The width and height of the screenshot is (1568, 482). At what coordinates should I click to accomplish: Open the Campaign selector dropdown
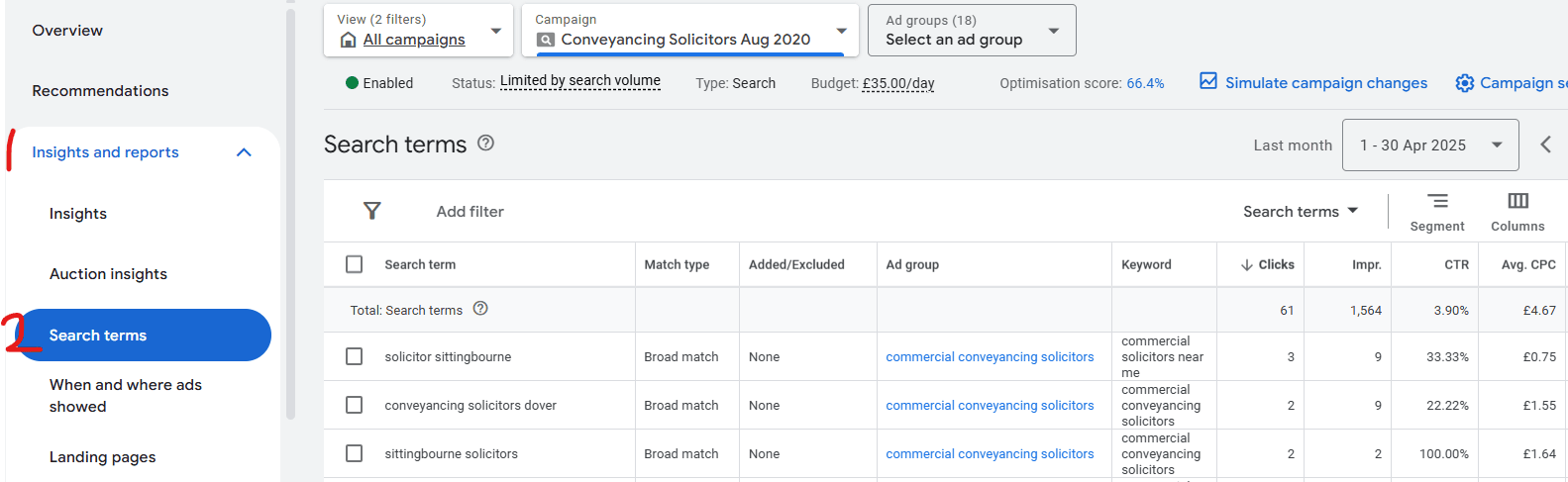click(690, 30)
